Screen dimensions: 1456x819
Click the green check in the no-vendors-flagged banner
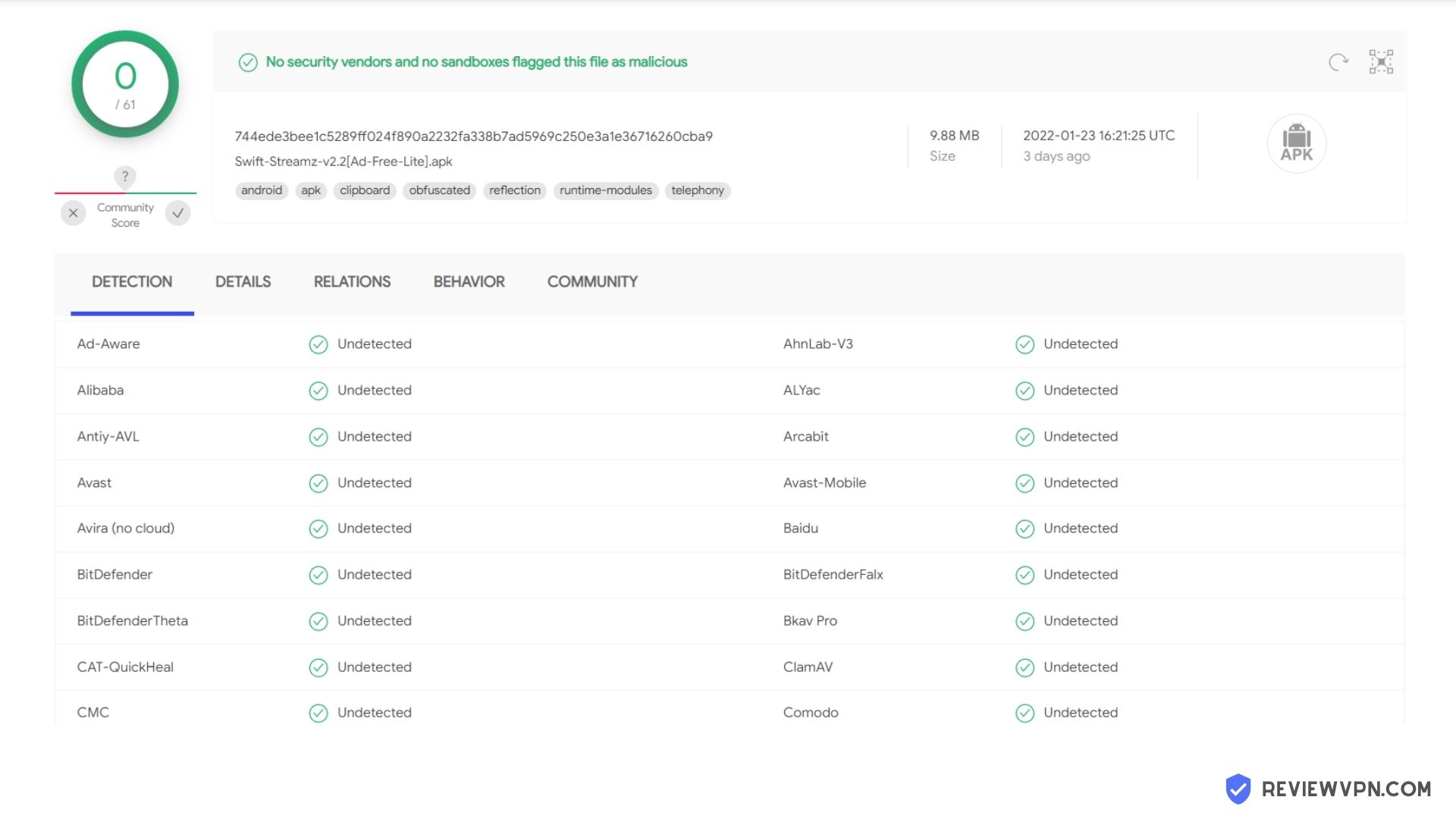pyautogui.click(x=248, y=62)
